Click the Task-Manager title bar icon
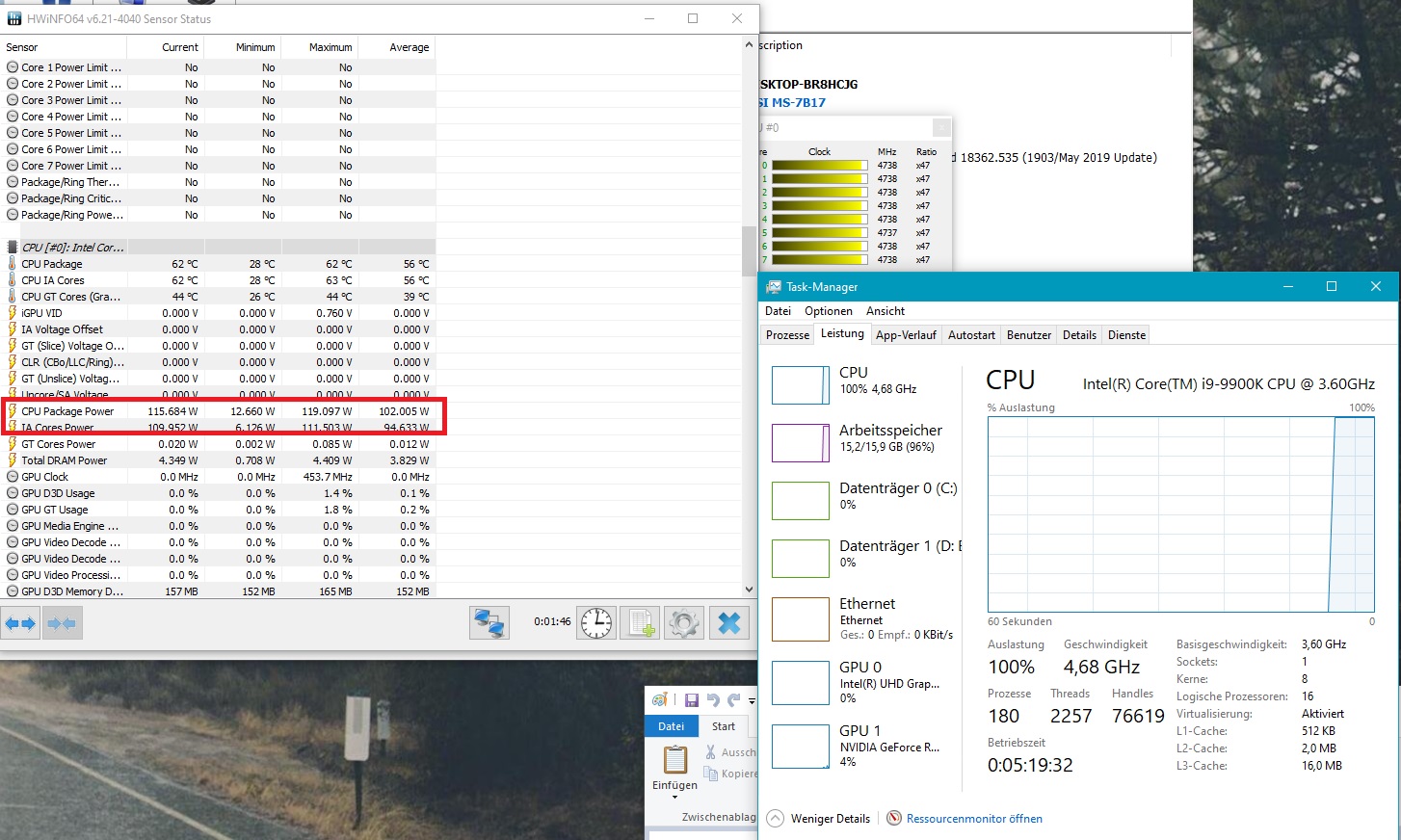 pos(774,287)
